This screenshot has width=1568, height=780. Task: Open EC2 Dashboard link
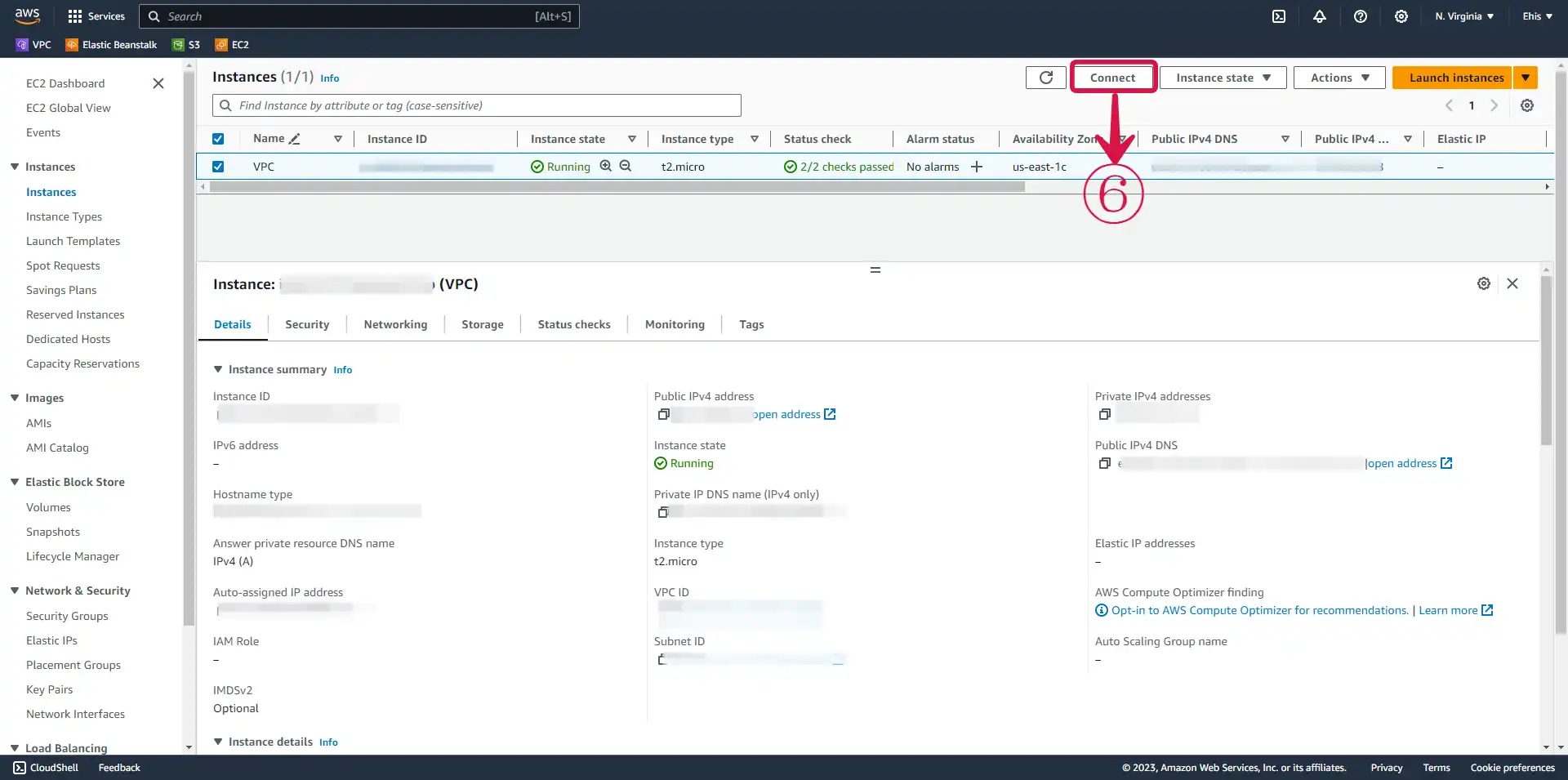(x=65, y=83)
